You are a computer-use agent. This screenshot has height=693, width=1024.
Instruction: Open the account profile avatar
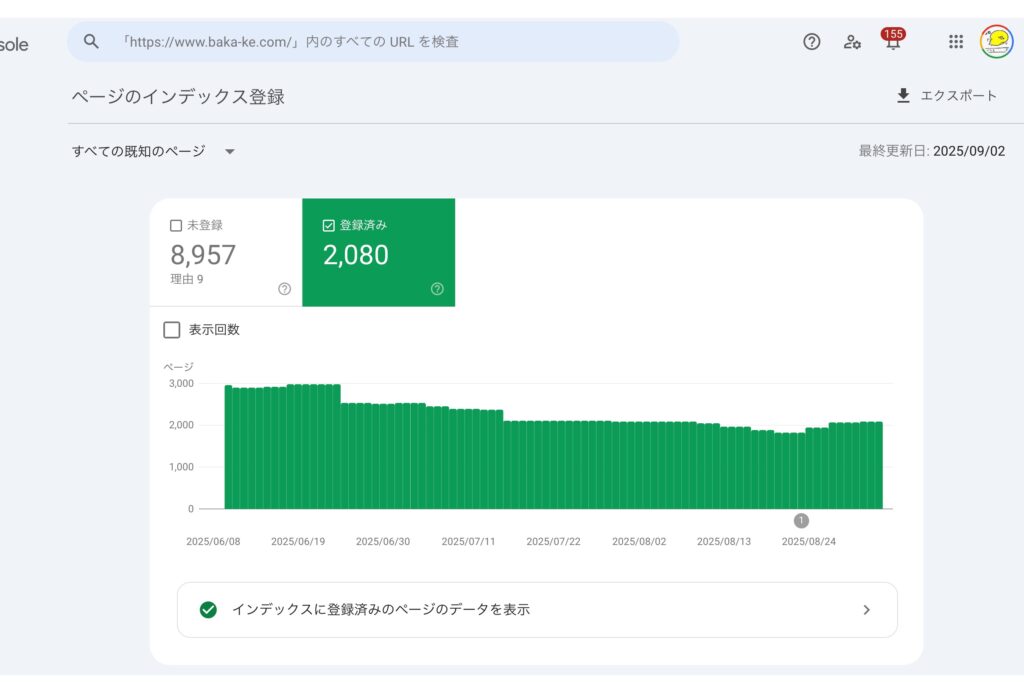(x=996, y=42)
